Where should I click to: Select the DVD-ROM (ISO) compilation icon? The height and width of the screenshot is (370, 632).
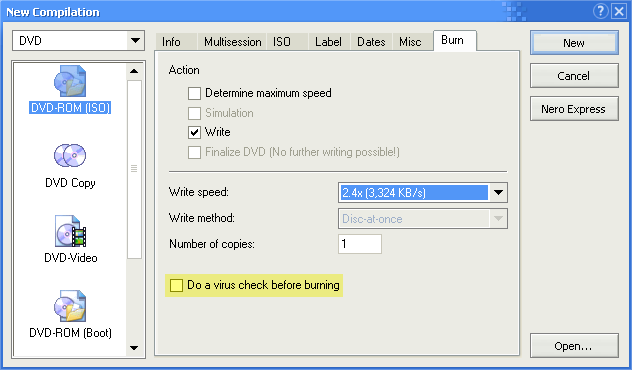70,81
